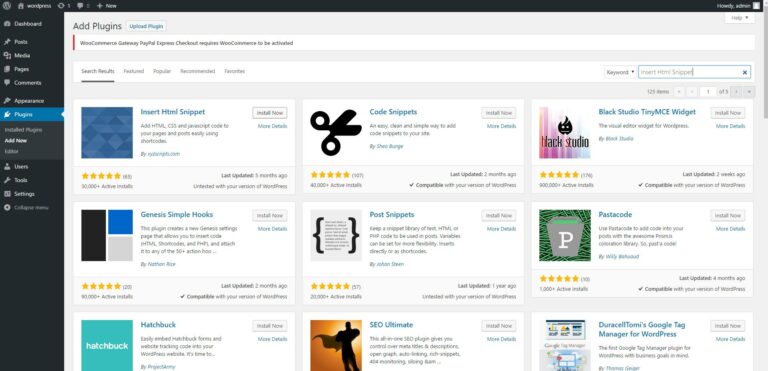The height and width of the screenshot is (371, 768).
Task: Click the Genesis Simple Hooks thumbnail
Action: click(107, 236)
